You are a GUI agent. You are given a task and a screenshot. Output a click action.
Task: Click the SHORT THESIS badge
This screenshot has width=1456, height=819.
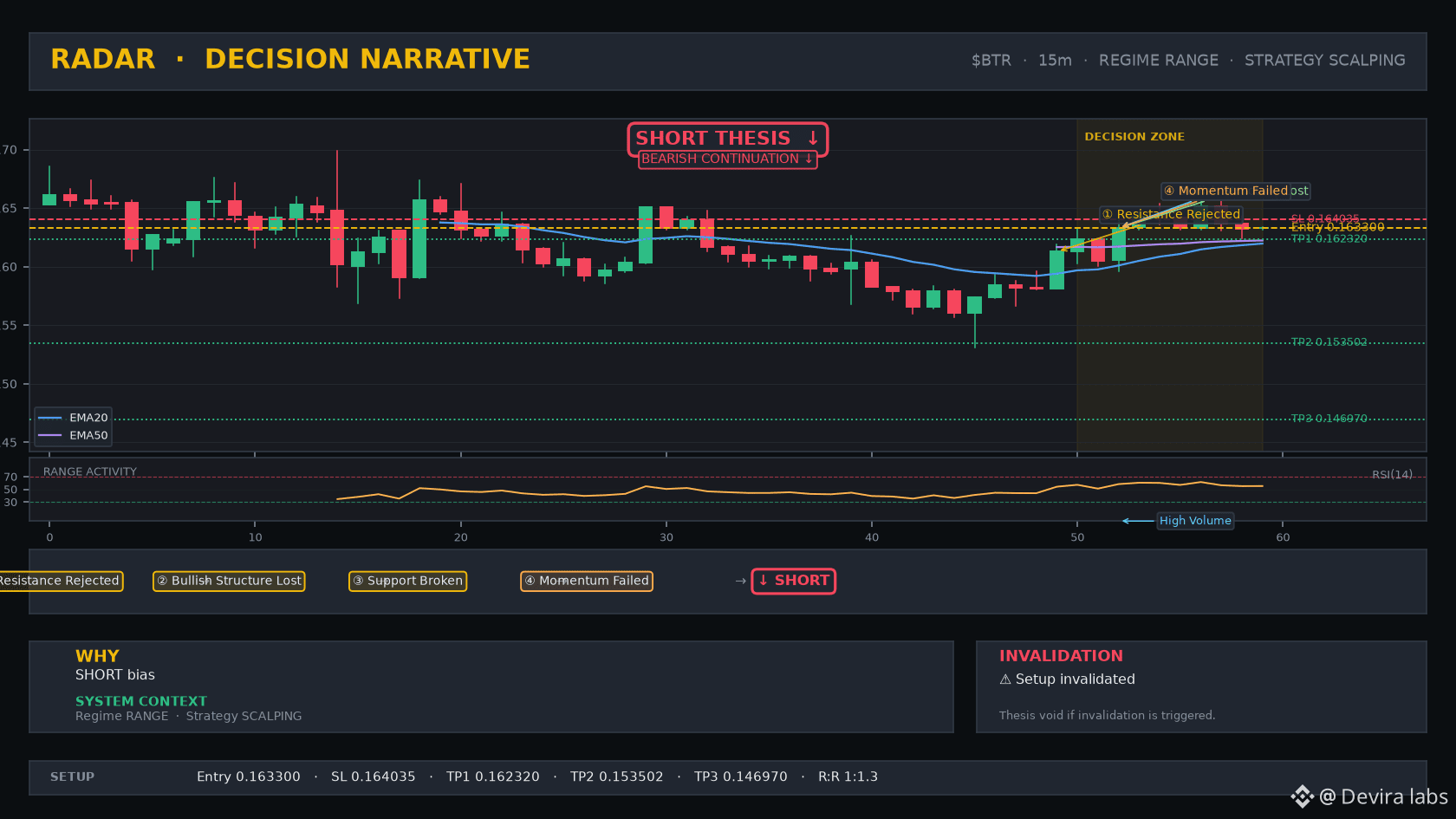pos(727,139)
